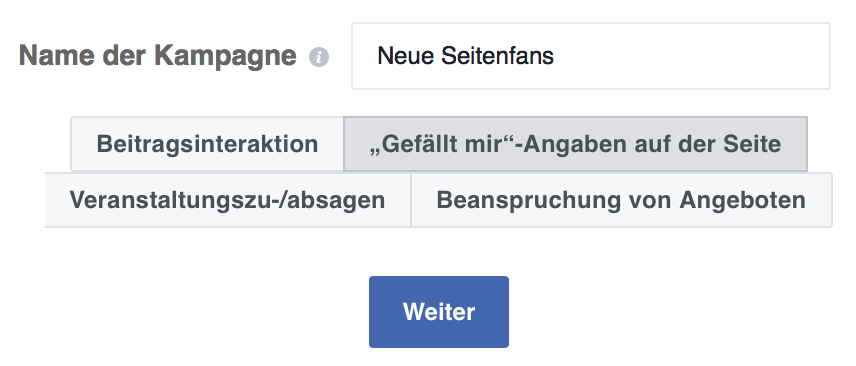Continue with the Weiter button
Viewport: 856px width, 366px height.
(439, 312)
